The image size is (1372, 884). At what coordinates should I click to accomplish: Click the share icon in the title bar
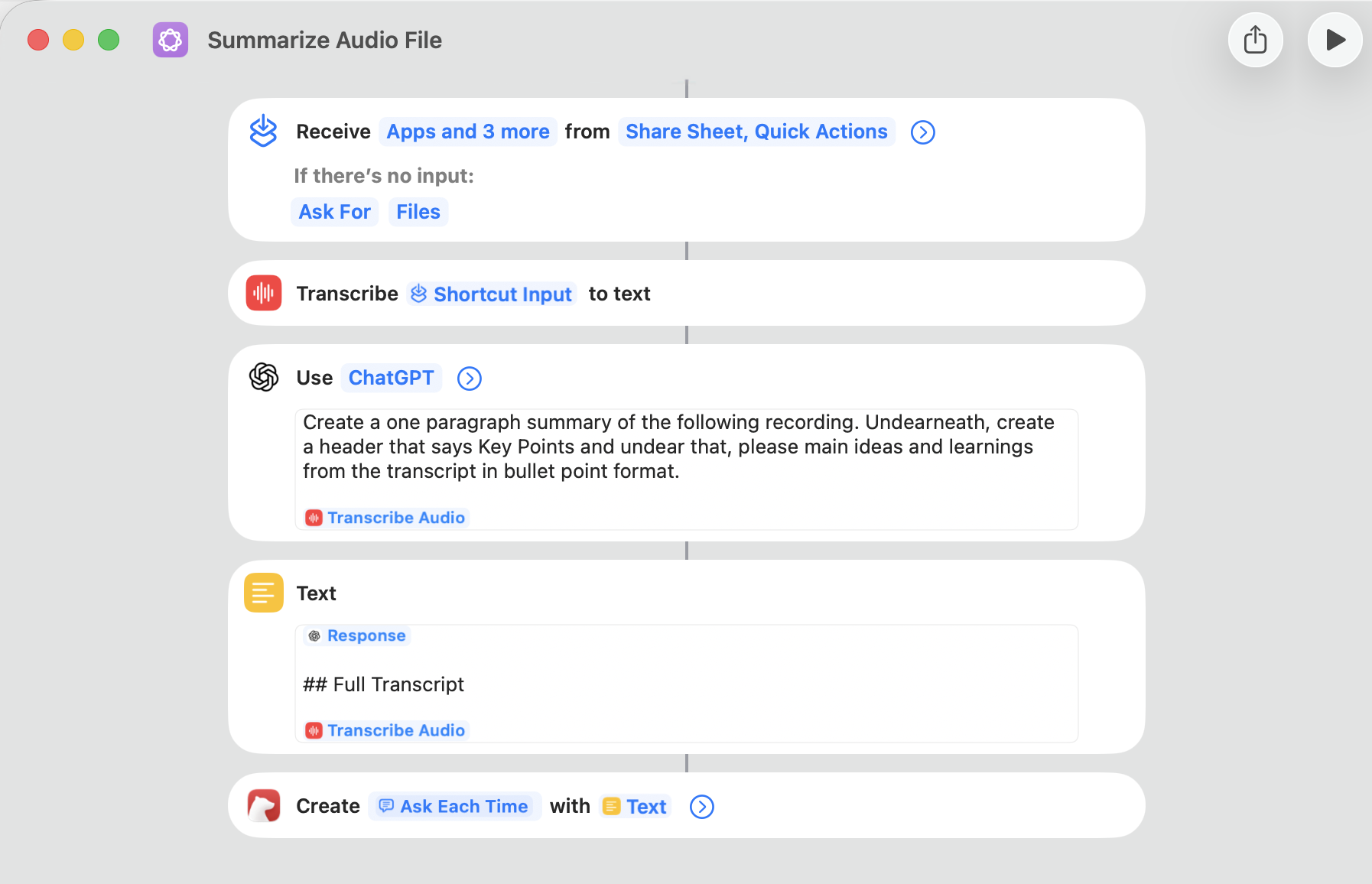pos(1255,40)
